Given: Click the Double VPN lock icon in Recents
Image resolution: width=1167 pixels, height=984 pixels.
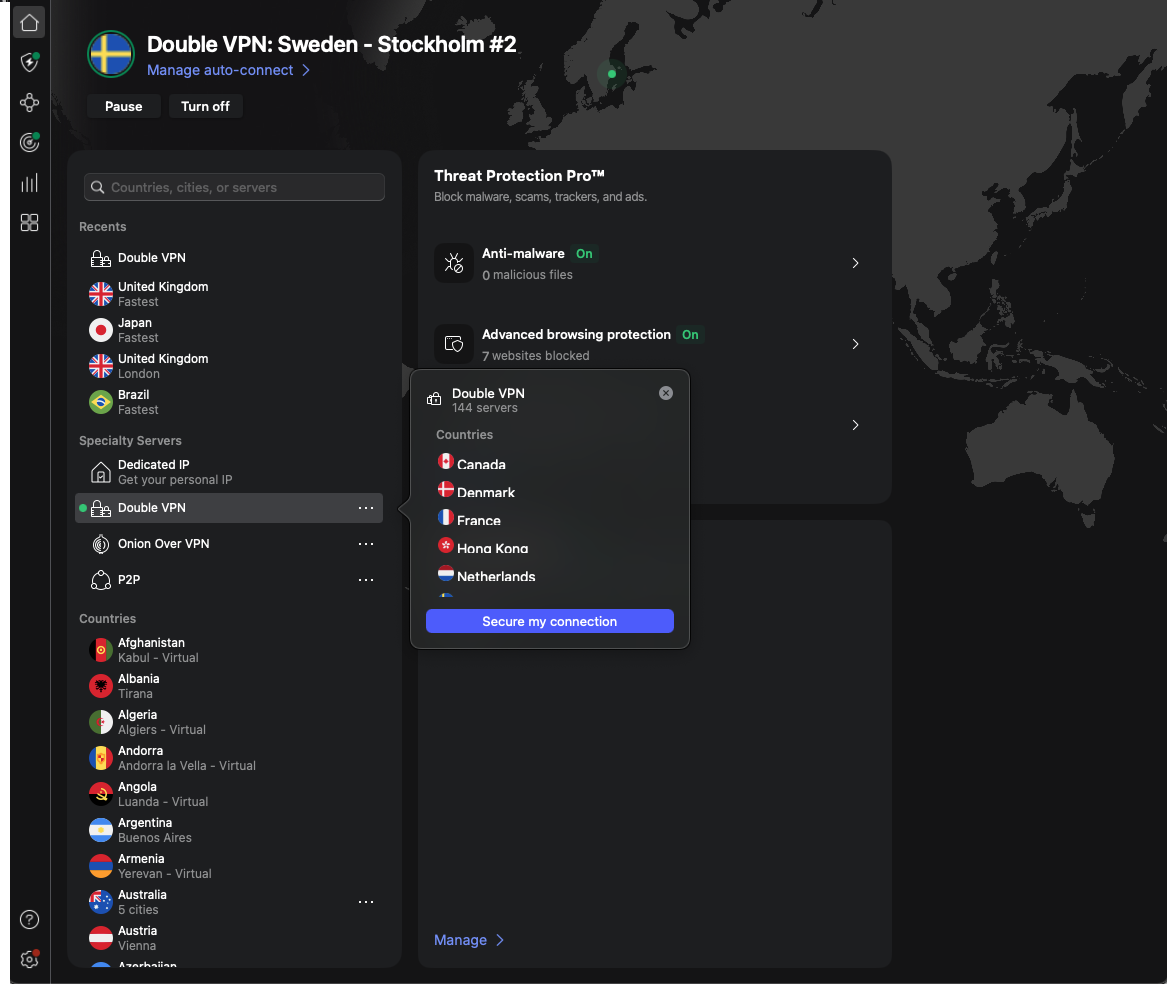Looking at the screenshot, I should pyautogui.click(x=100, y=258).
